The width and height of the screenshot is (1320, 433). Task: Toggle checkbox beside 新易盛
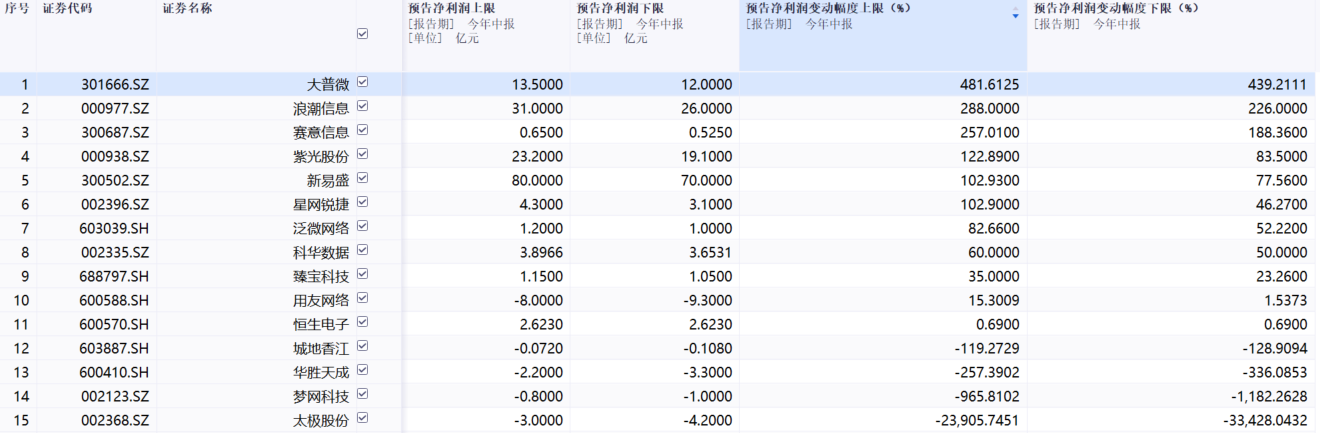(362, 179)
